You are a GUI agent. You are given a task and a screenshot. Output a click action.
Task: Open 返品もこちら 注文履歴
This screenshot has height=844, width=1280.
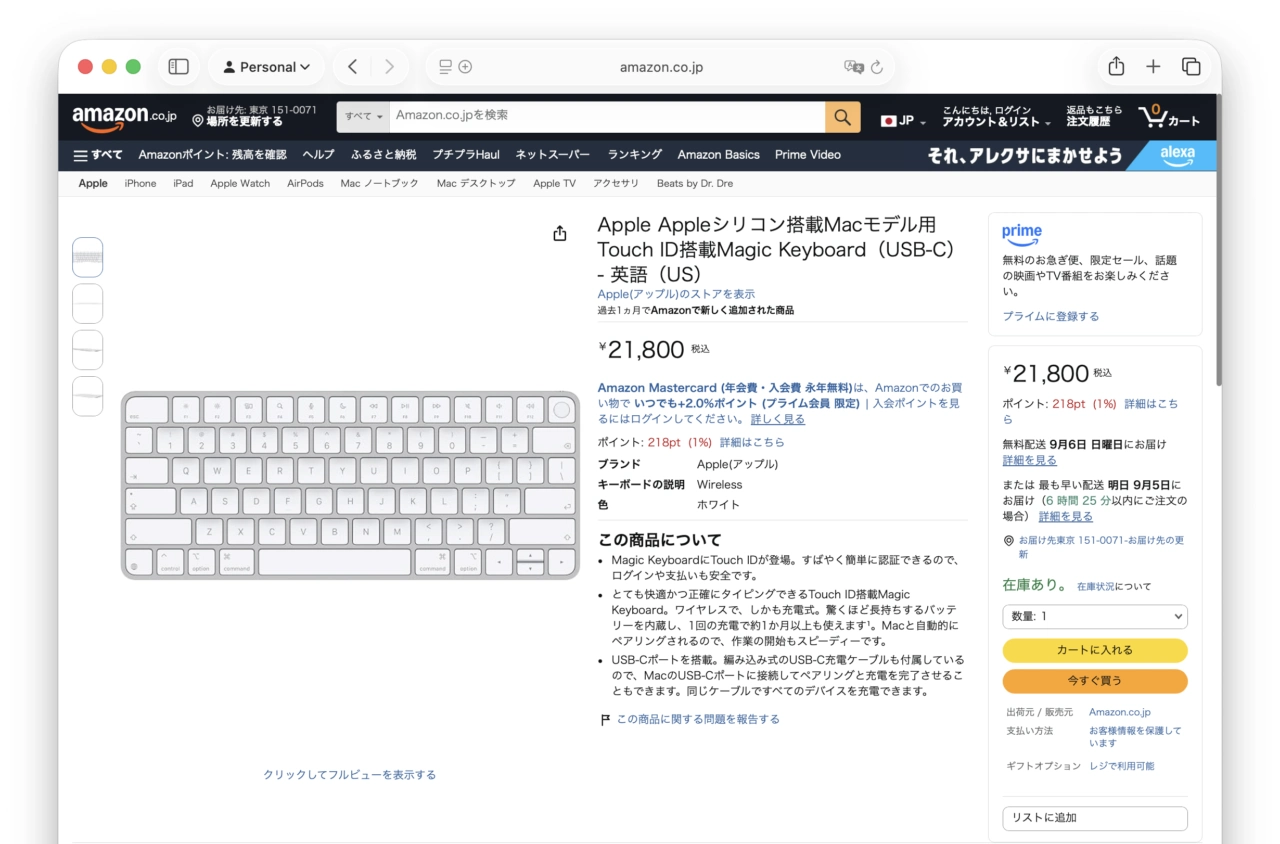click(1094, 116)
